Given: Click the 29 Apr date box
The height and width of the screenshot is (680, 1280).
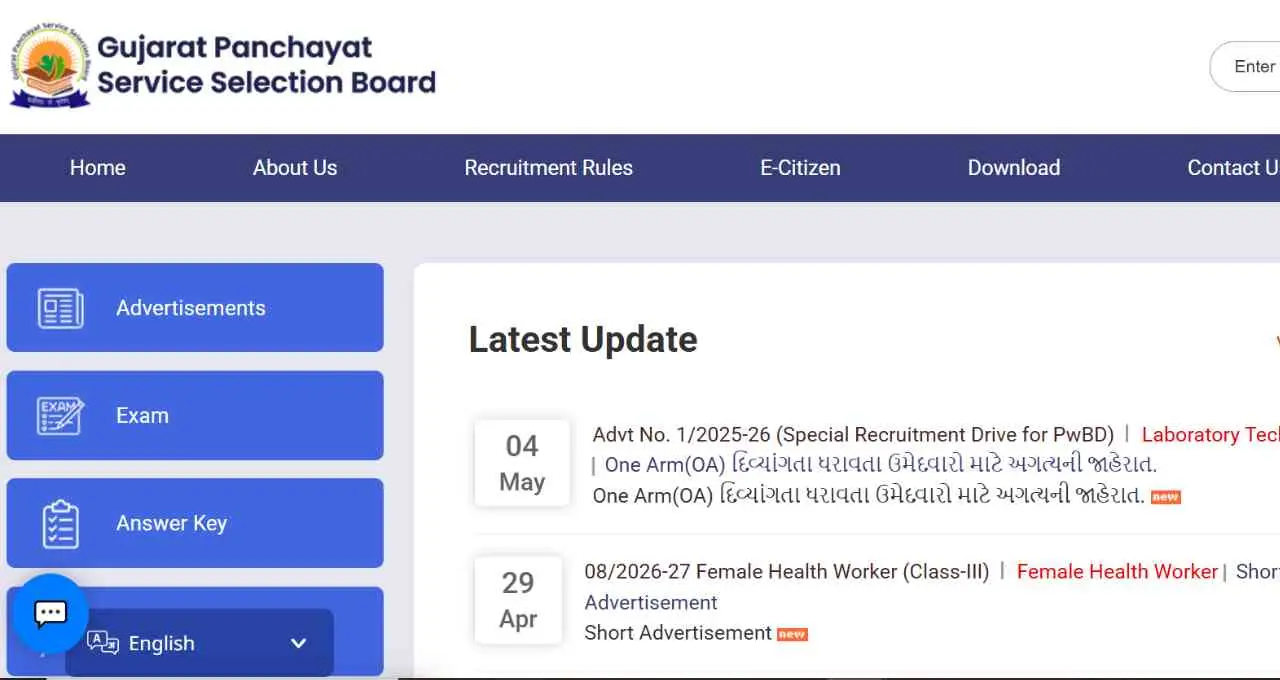Looking at the screenshot, I should [x=518, y=600].
